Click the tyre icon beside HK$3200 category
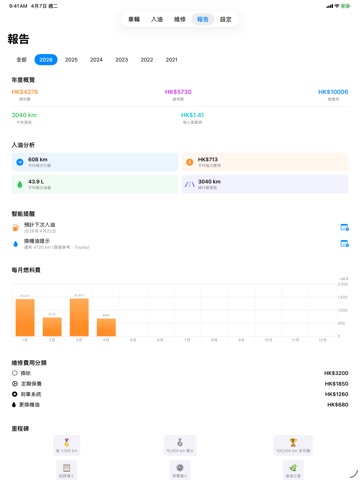 [x=15, y=373]
